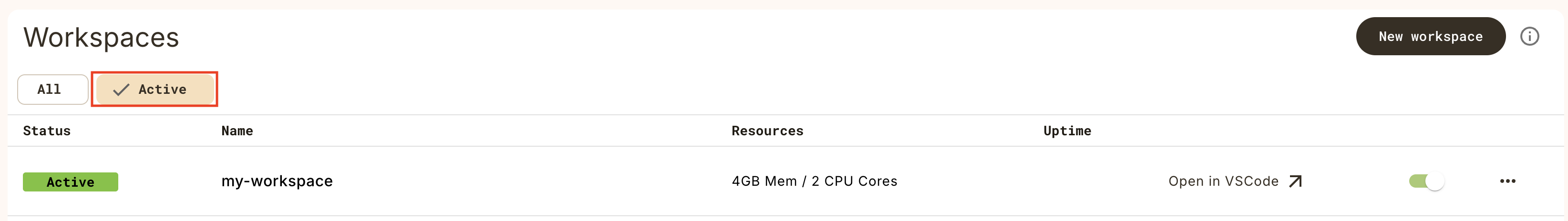This screenshot has width=1568, height=221.
Task: Sort by the Name column header
Action: [237, 131]
